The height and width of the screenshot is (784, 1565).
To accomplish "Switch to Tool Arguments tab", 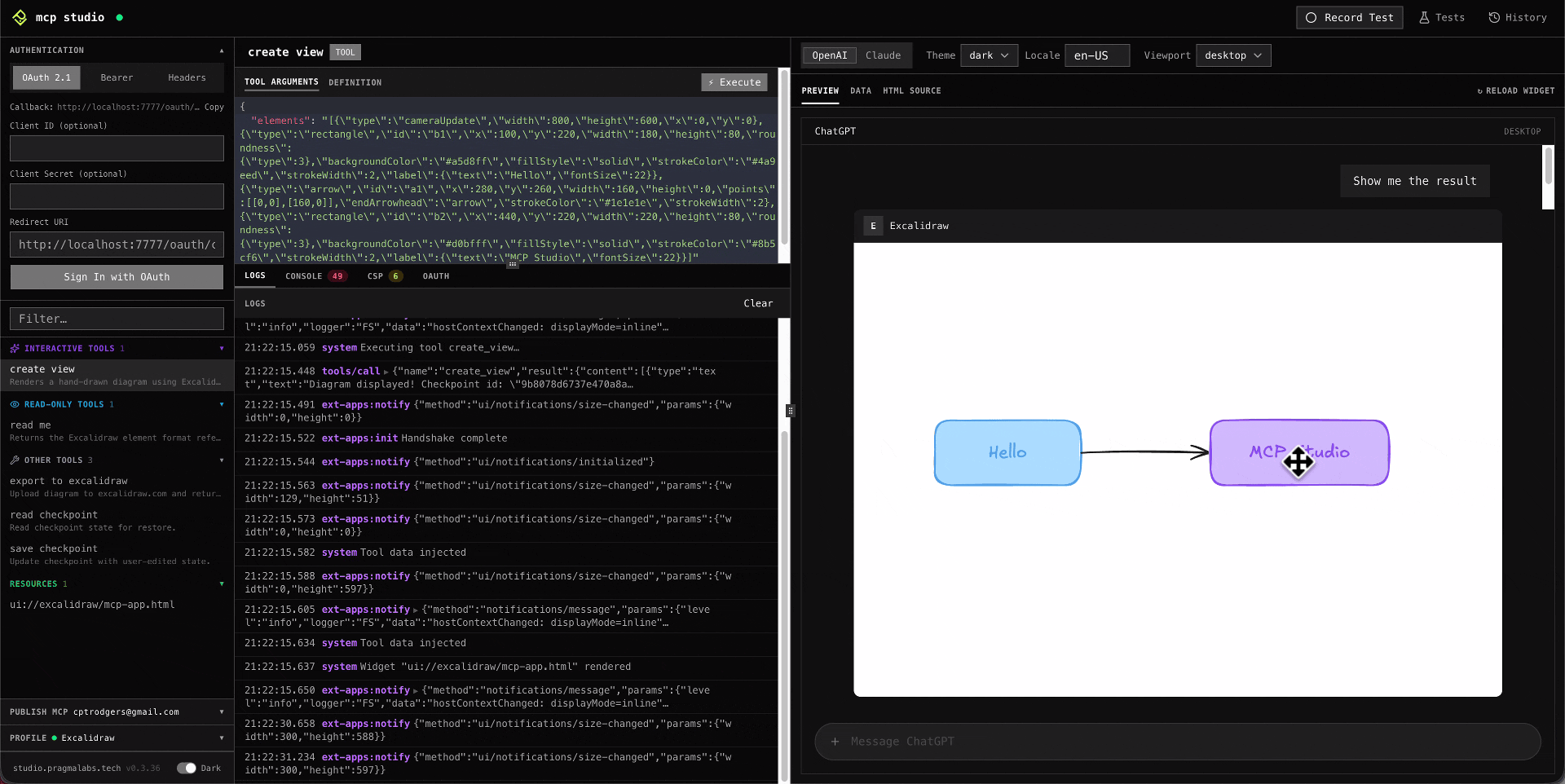I will [x=281, y=82].
